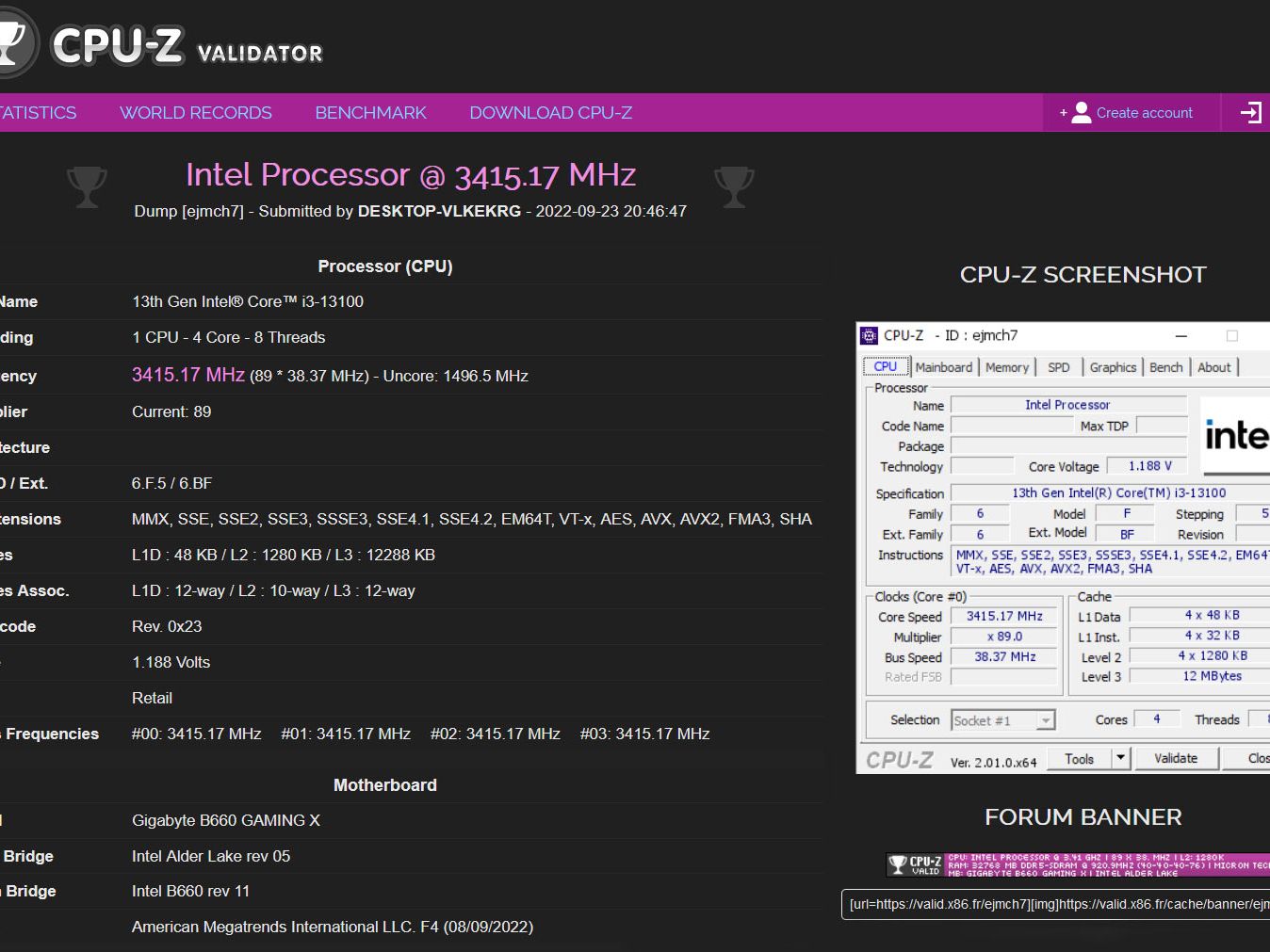Viewport: 1270px width, 952px height.
Task: Click the trophy icon in the forum banner
Action: [x=898, y=864]
